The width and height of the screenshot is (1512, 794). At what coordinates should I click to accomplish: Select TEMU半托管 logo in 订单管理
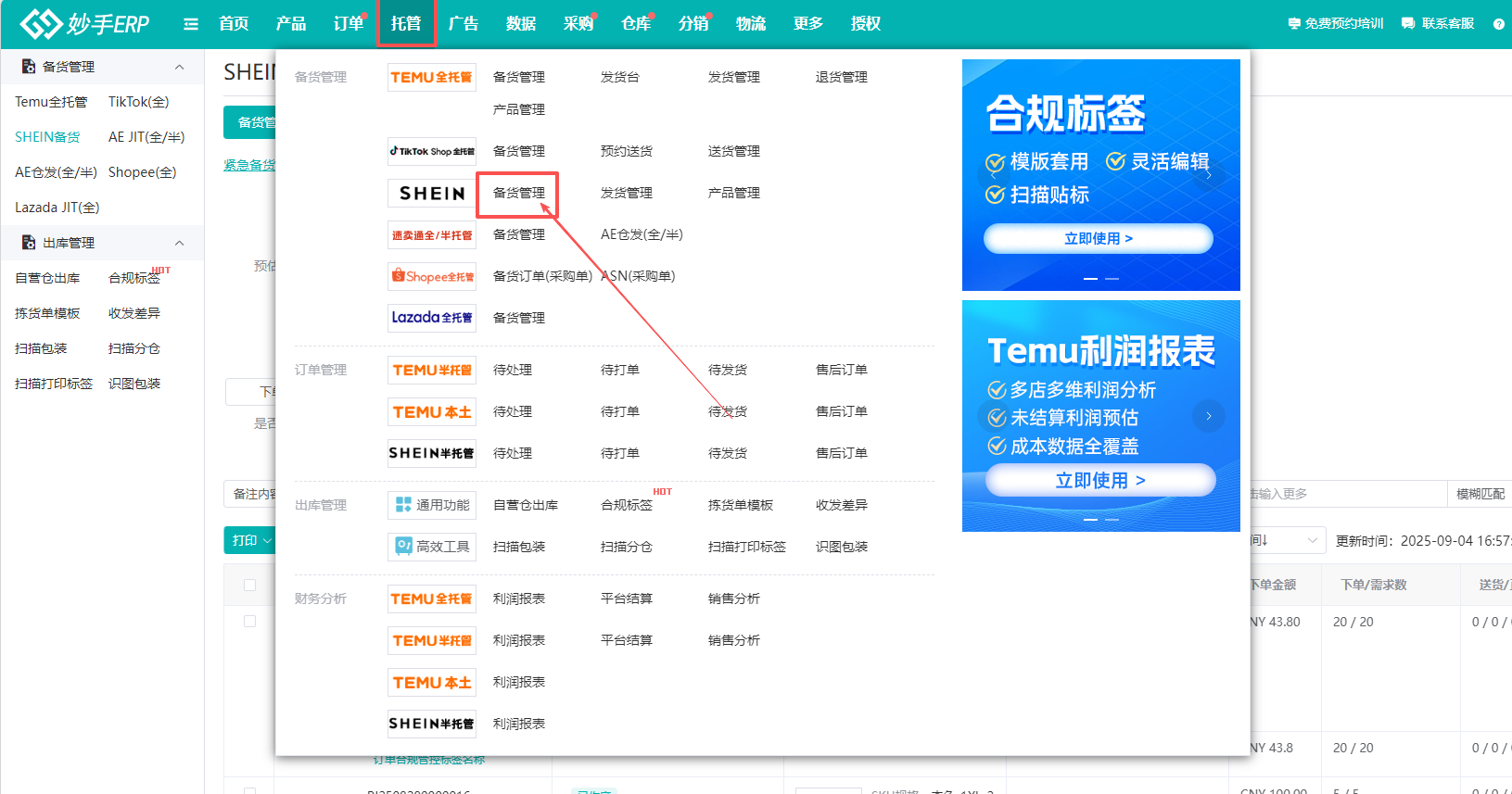(x=432, y=370)
